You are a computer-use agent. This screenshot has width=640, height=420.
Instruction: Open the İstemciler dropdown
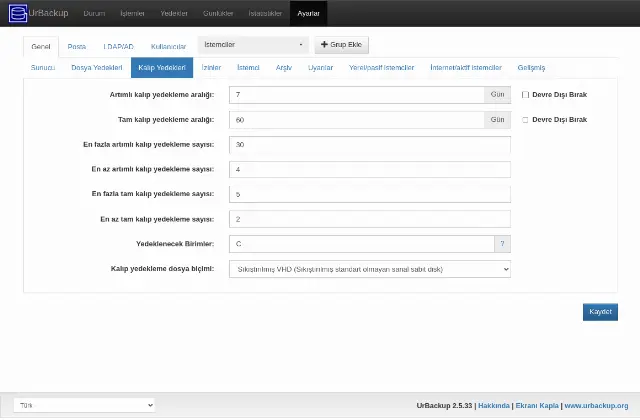[x=253, y=44]
